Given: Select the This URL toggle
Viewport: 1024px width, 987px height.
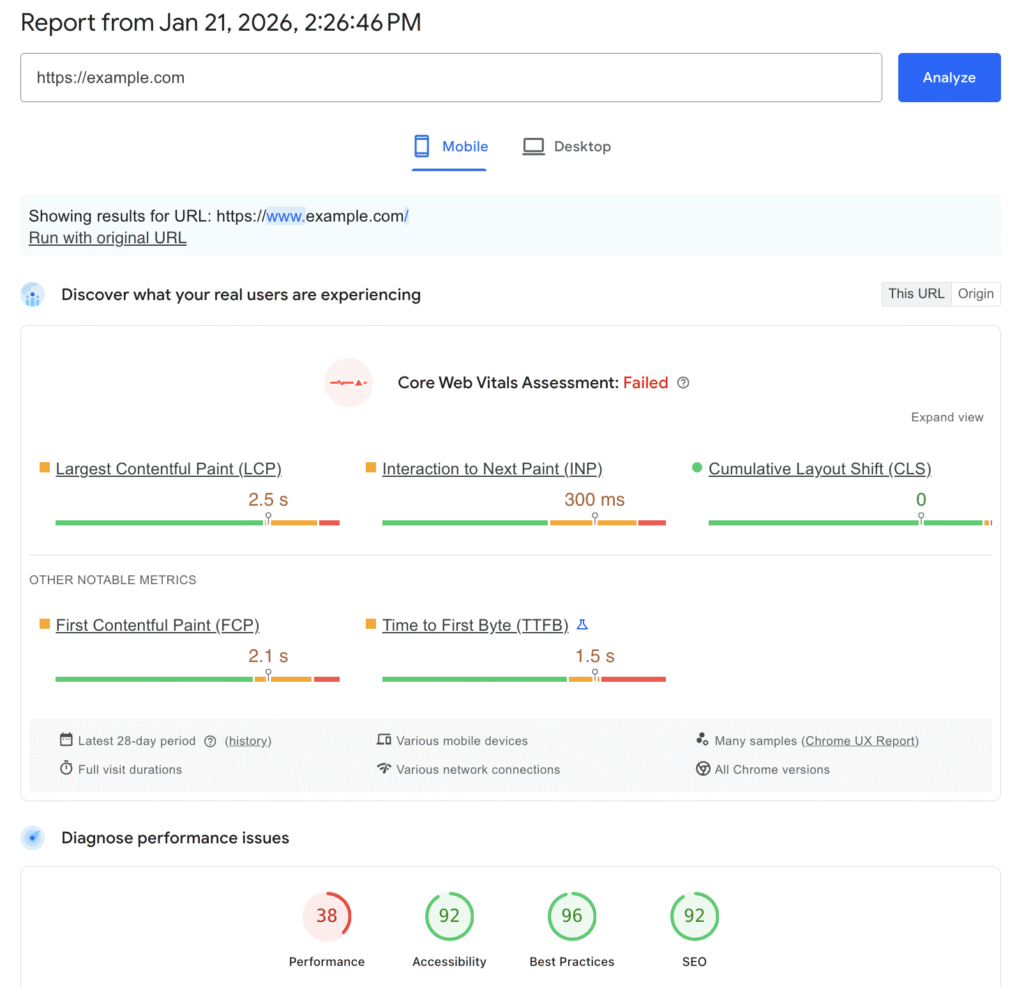Looking at the screenshot, I should 916,293.
